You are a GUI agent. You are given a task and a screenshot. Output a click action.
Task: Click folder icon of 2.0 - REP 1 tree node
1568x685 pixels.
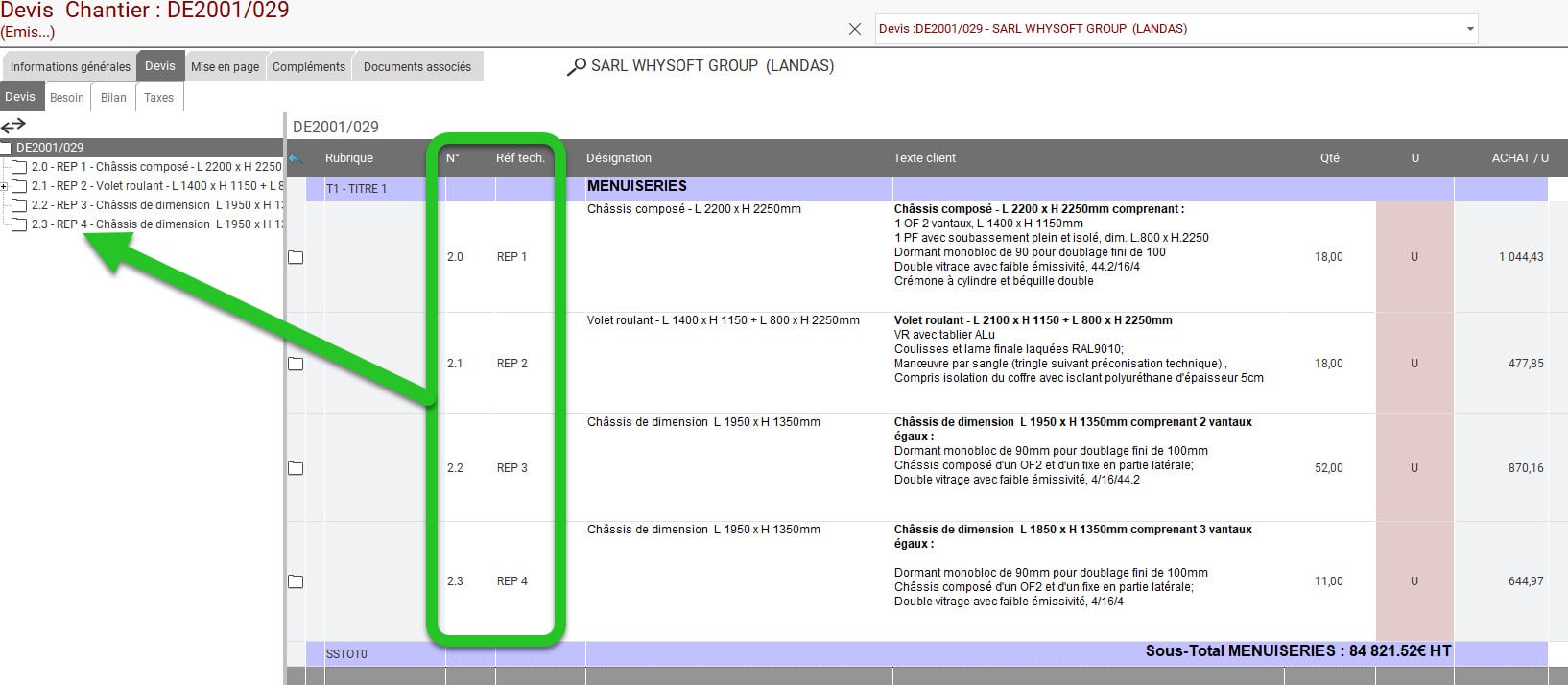19,167
